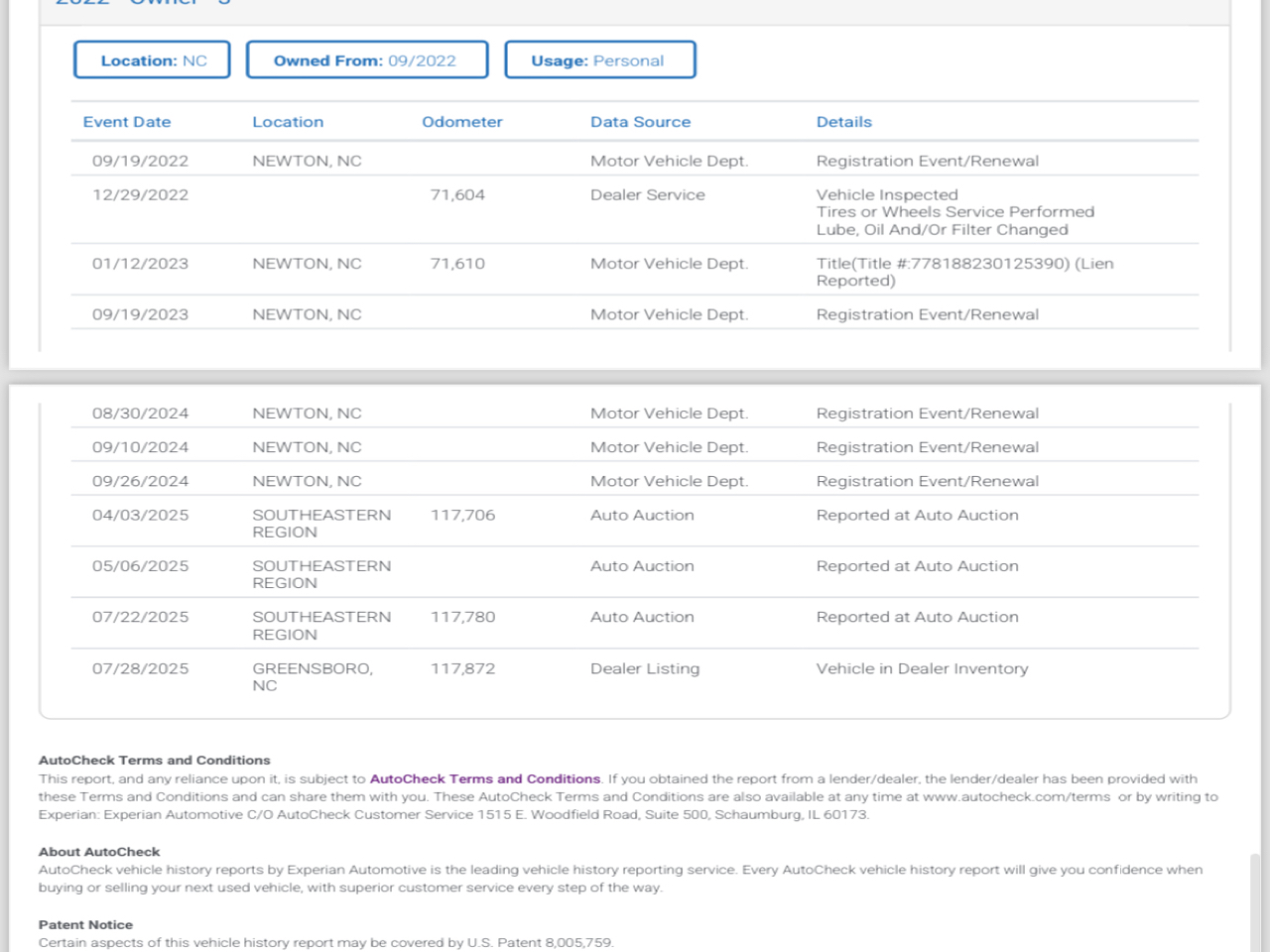The image size is (1270, 952).
Task: Sort by the Event Date column header
Action: pos(127,122)
